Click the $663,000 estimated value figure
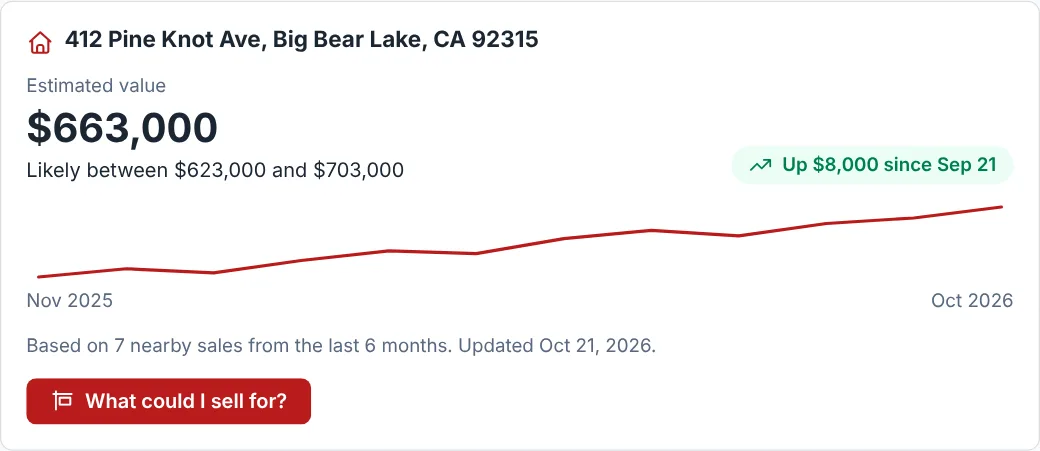 [122, 127]
